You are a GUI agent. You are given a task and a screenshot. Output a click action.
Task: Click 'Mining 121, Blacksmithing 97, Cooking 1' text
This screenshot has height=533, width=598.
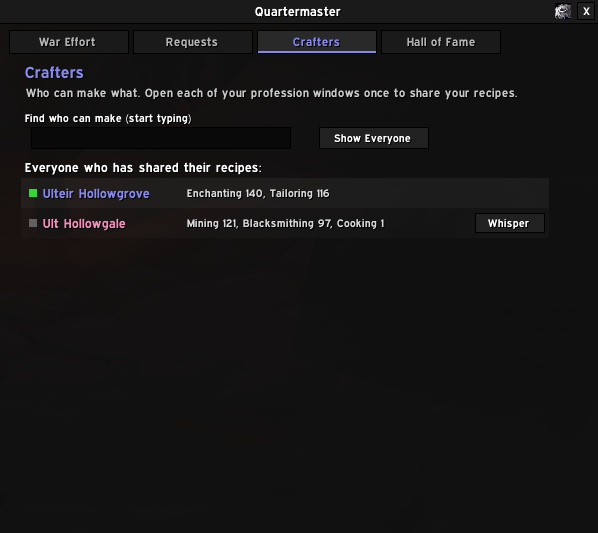point(285,223)
